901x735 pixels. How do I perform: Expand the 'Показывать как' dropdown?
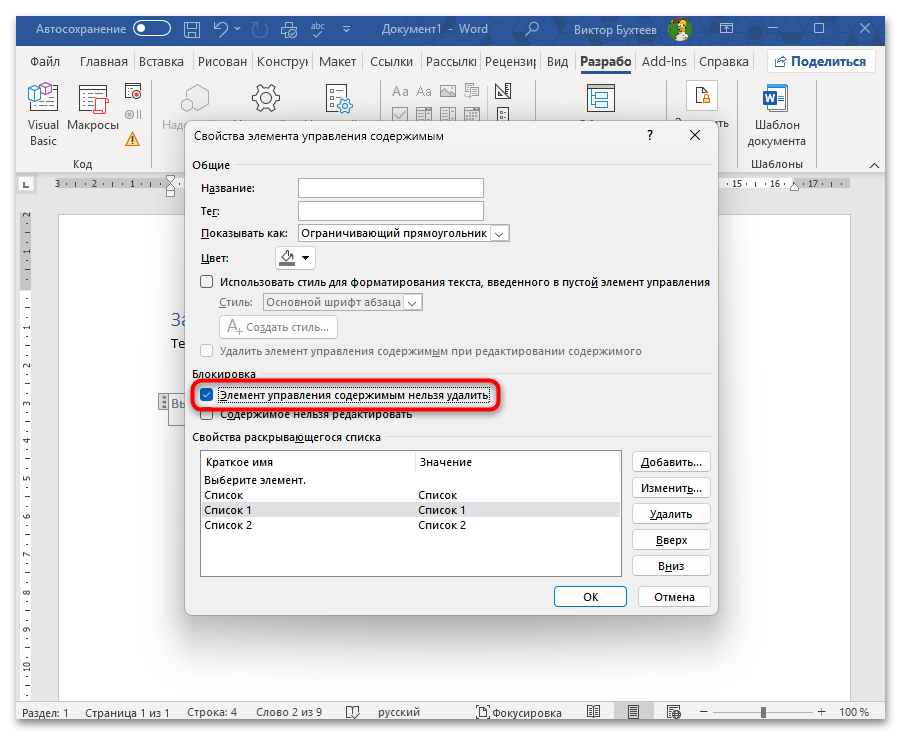pos(500,233)
